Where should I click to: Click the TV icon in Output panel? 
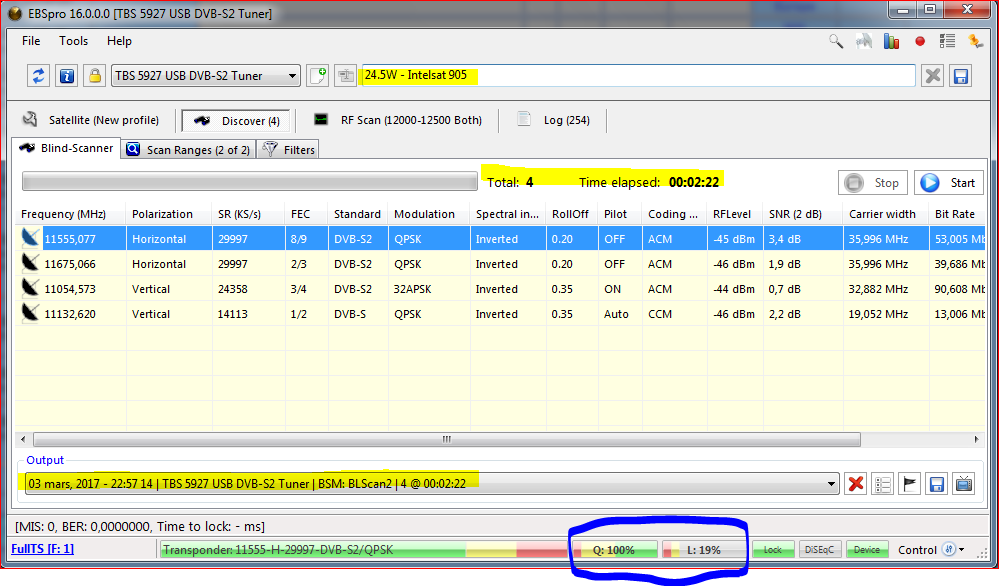tap(963, 484)
